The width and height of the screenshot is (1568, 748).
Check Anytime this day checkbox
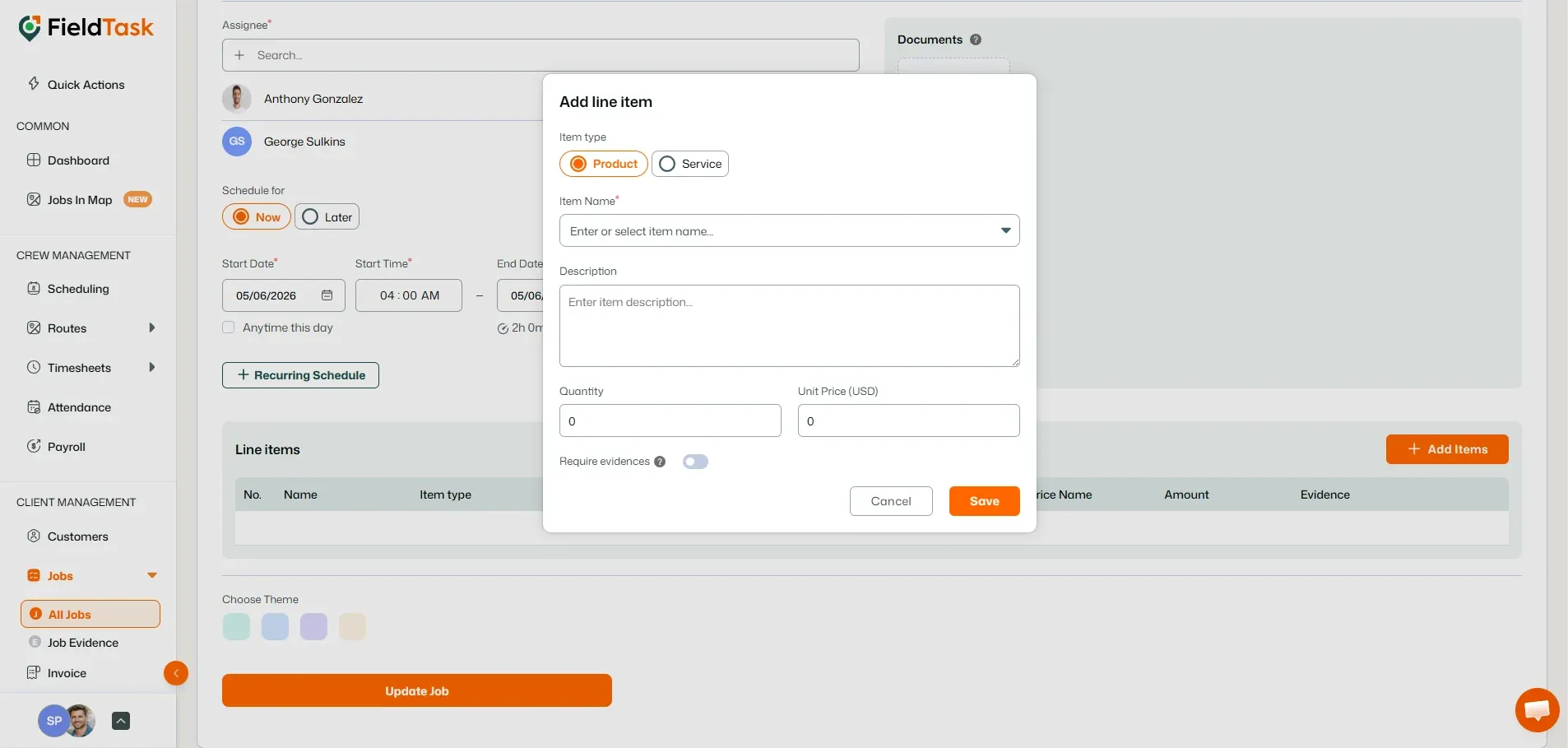click(x=229, y=328)
